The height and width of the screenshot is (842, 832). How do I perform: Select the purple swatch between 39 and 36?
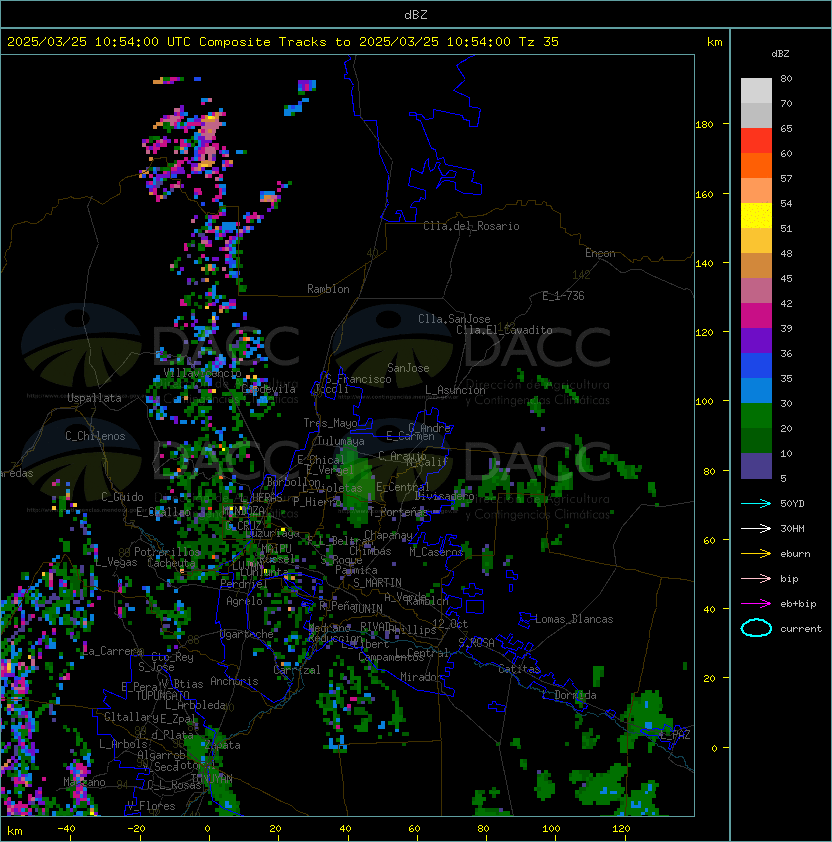pos(756,340)
